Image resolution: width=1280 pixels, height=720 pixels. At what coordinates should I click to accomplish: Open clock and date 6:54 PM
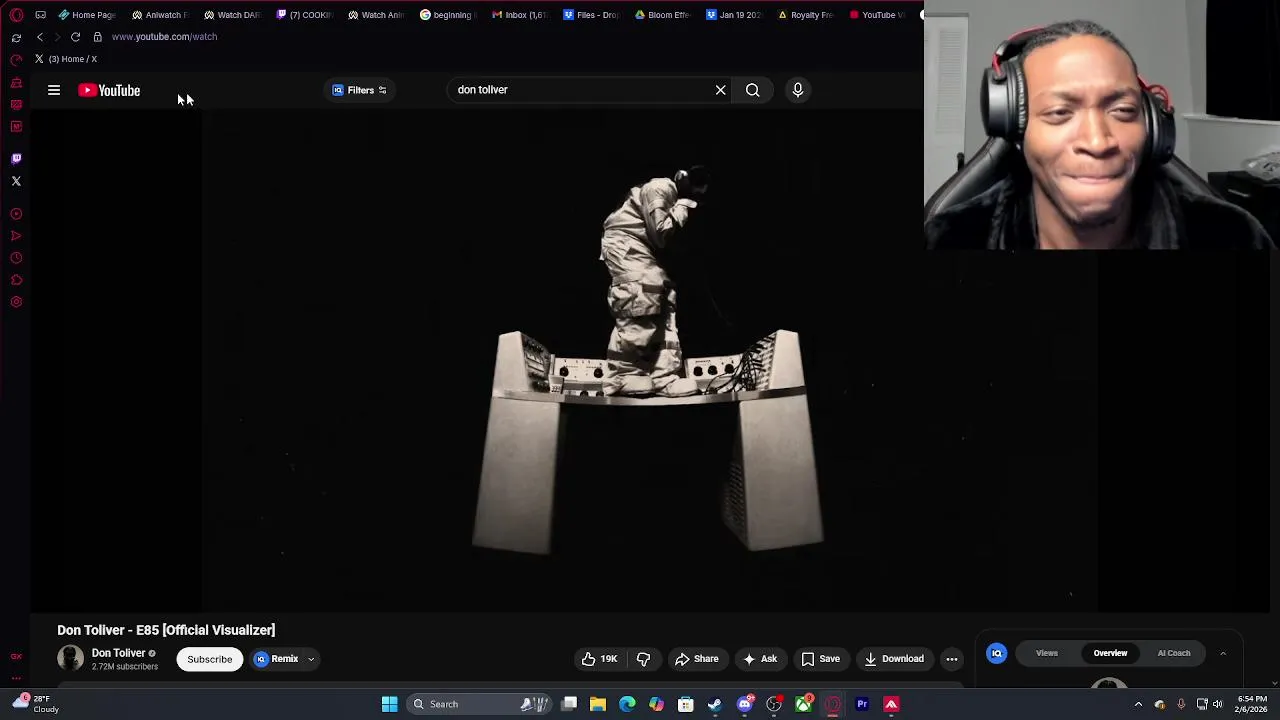click(1252, 704)
